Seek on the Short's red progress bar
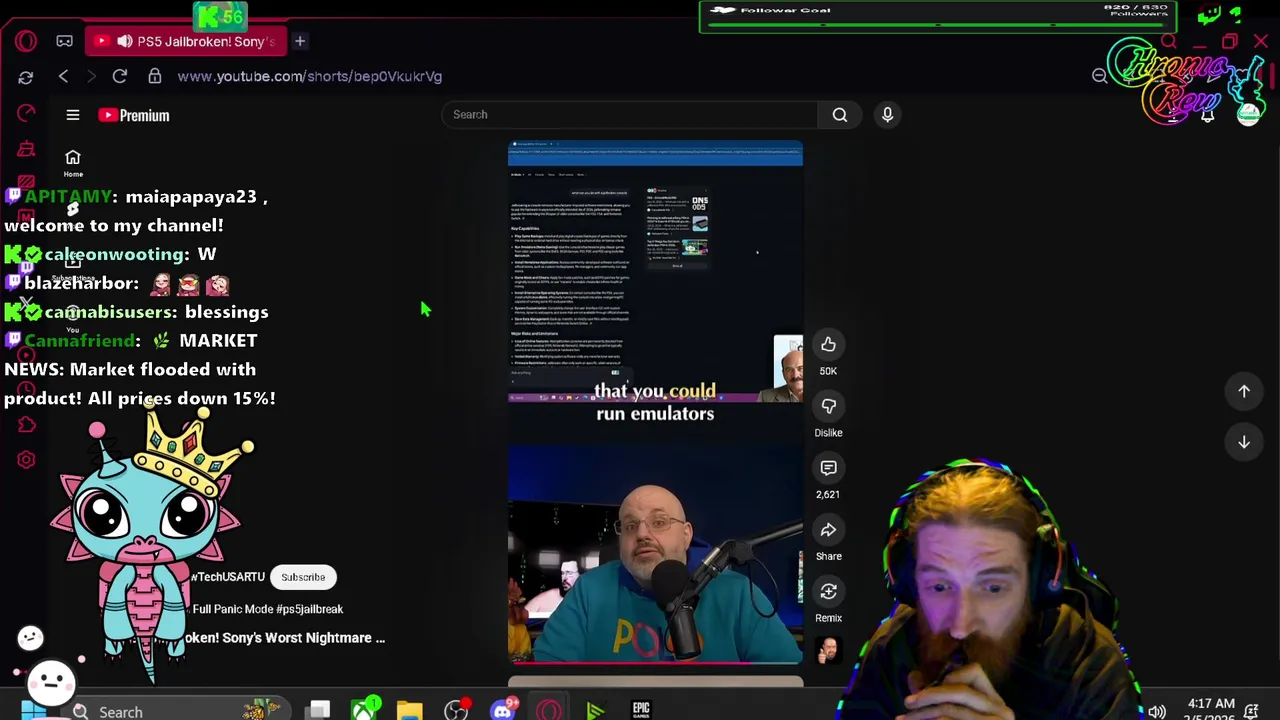1280x720 pixels. coord(655,662)
